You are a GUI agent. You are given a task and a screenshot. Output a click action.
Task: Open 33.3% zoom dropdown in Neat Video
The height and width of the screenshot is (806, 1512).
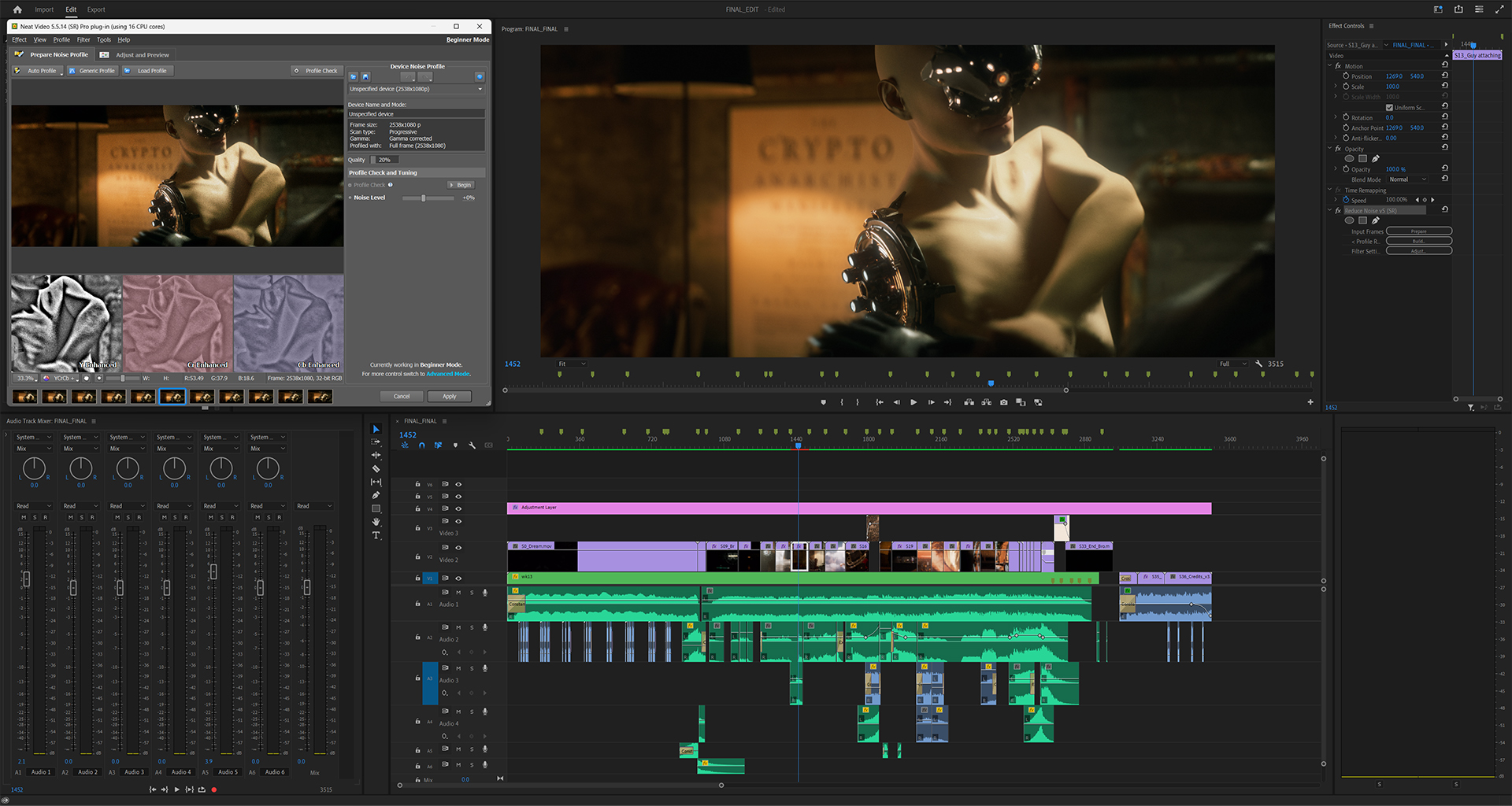[x=27, y=378]
